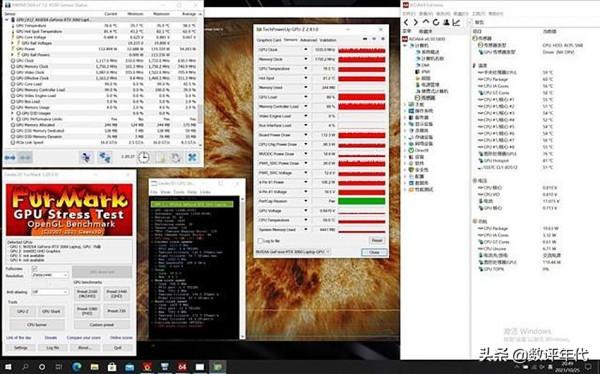Screen dimensions: 600x374
Task: Open Mail app from taskbar
Action: pos(130,367)
